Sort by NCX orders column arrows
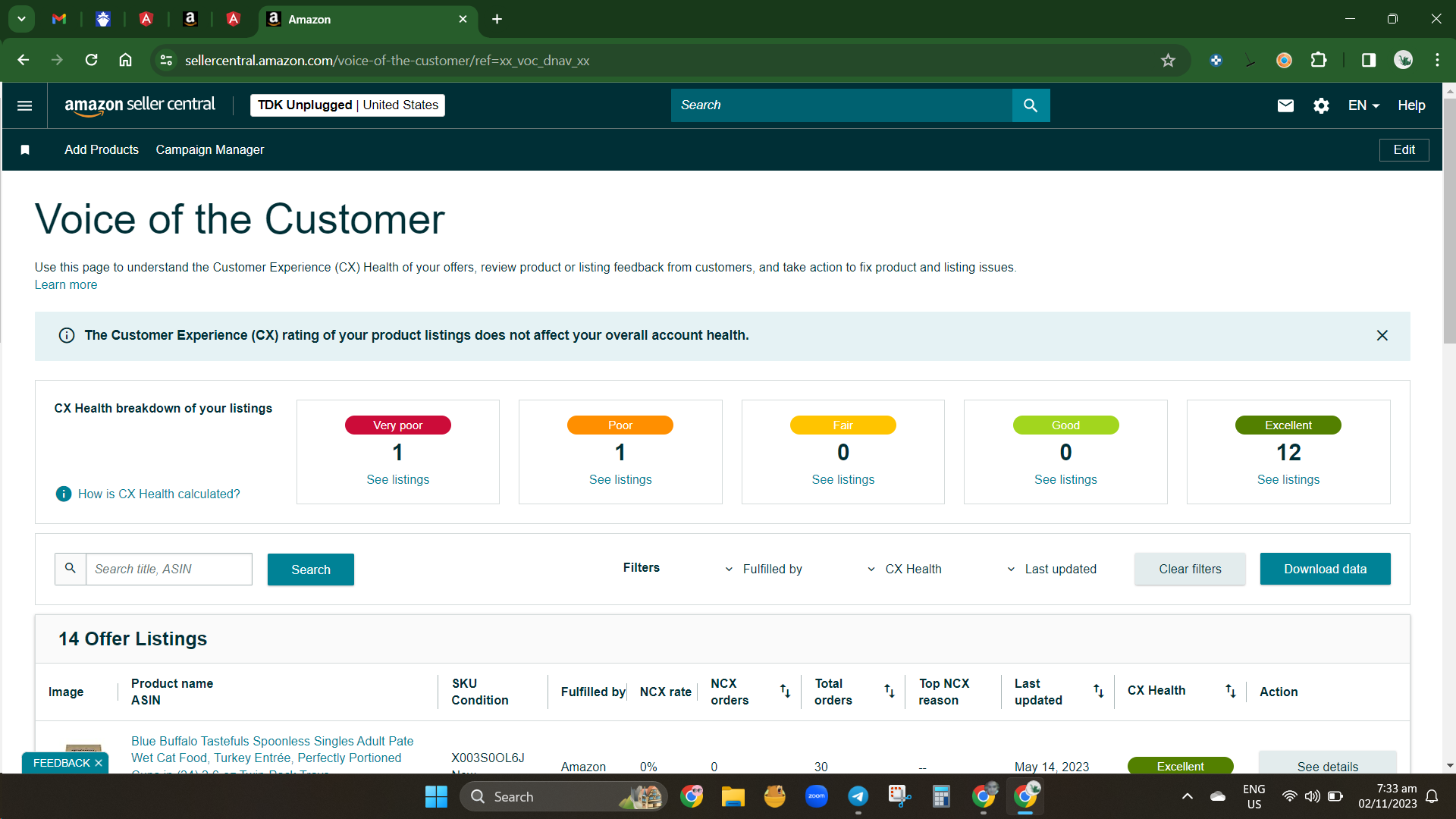The image size is (1456, 819). coord(785,691)
